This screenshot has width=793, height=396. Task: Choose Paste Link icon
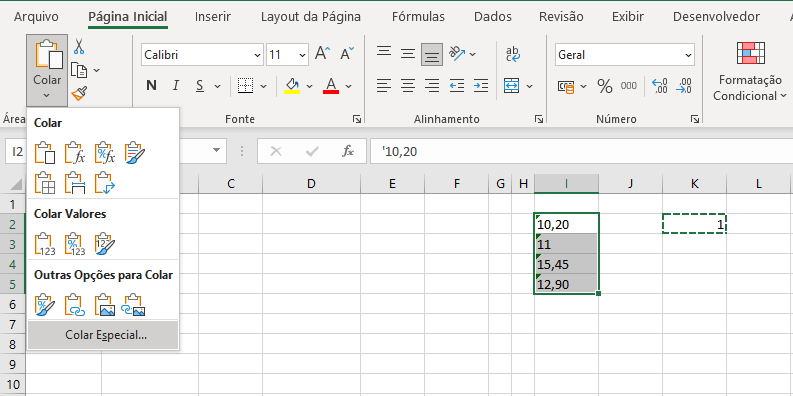point(74,305)
